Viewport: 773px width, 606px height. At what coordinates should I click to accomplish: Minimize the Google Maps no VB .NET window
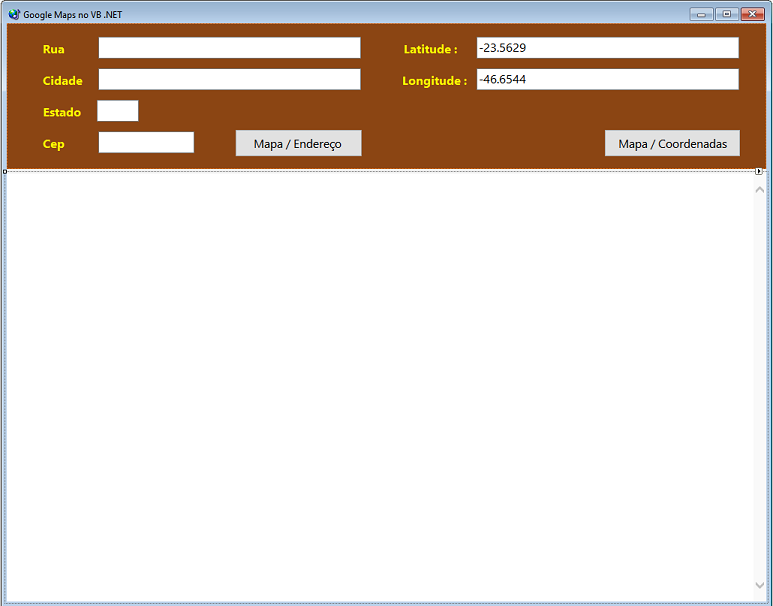coord(702,14)
